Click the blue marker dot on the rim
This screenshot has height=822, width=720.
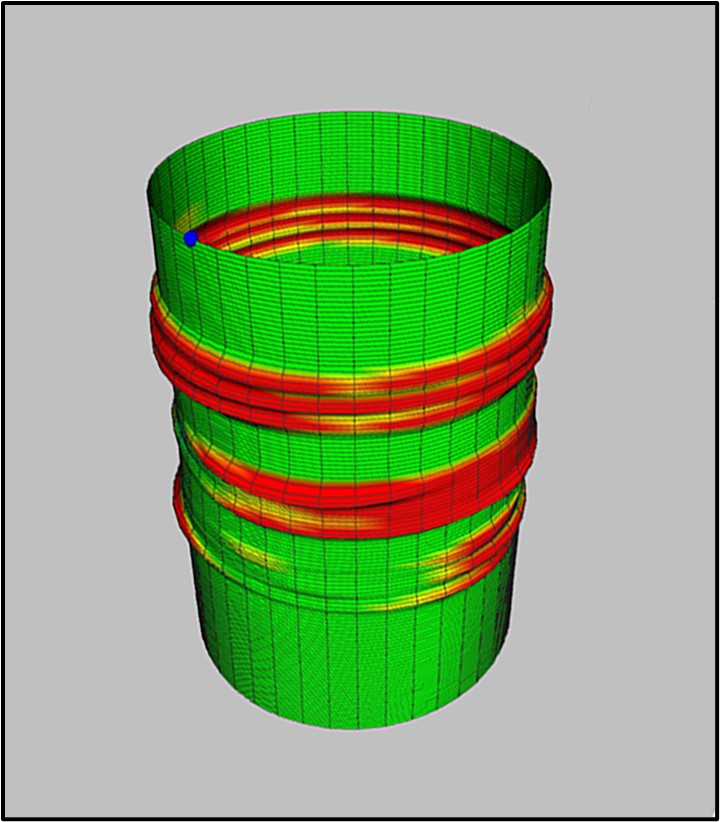click(191, 238)
